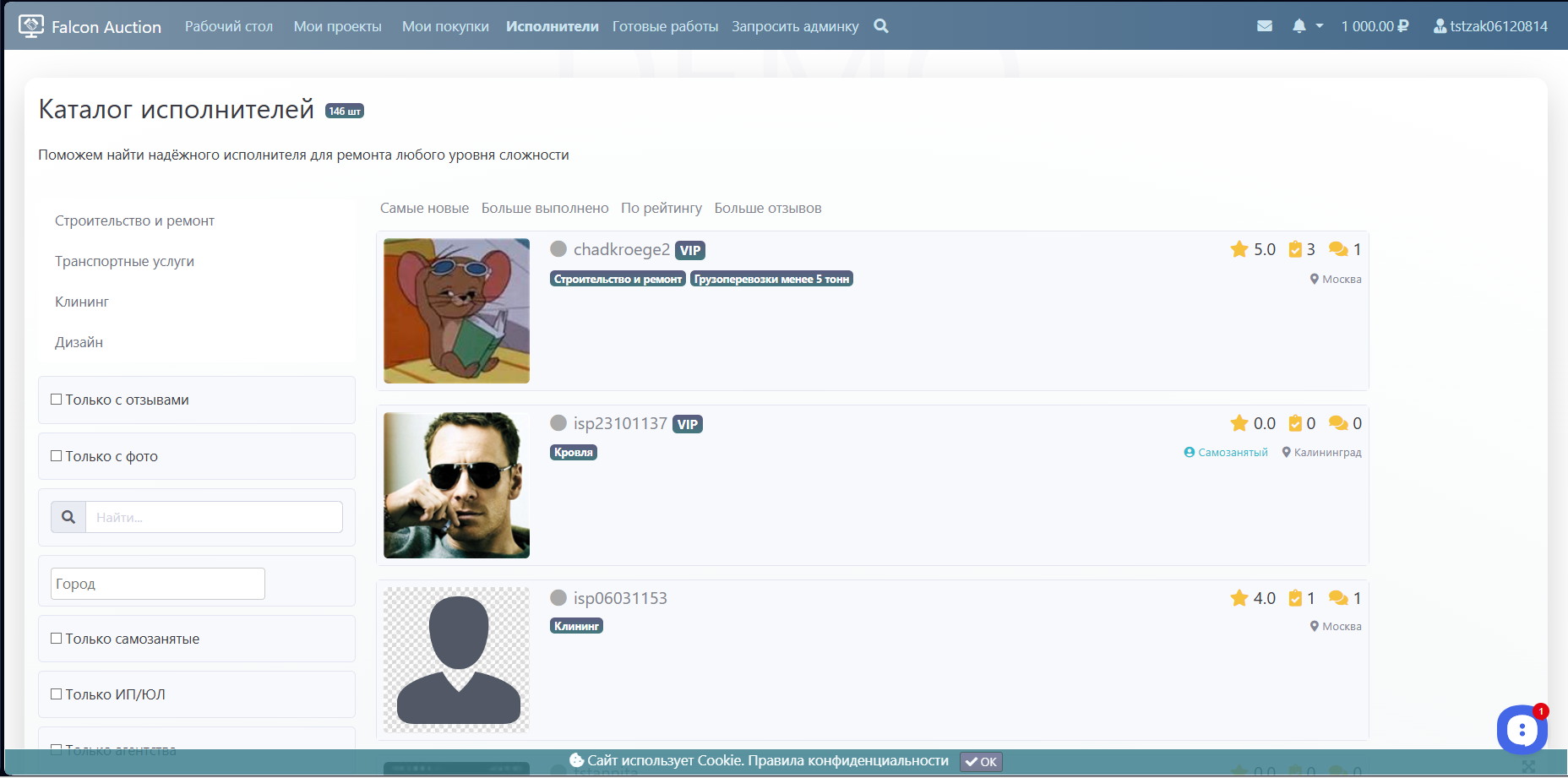1568x778 pixels.
Task: Click the magnifier icon beside Найти field
Action: click(68, 517)
